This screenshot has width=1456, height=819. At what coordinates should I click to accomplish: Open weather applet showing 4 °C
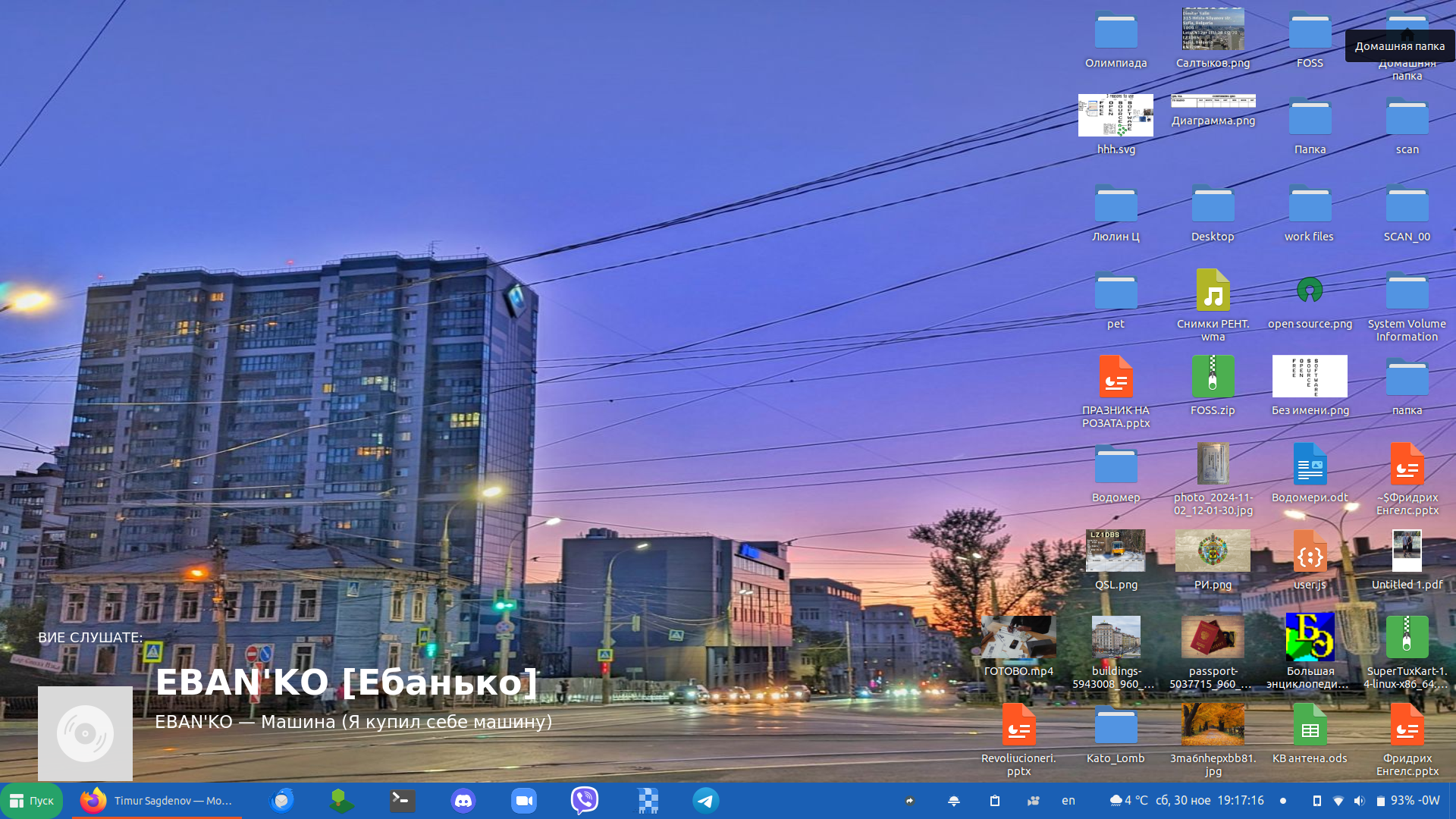tap(1128, 801)
